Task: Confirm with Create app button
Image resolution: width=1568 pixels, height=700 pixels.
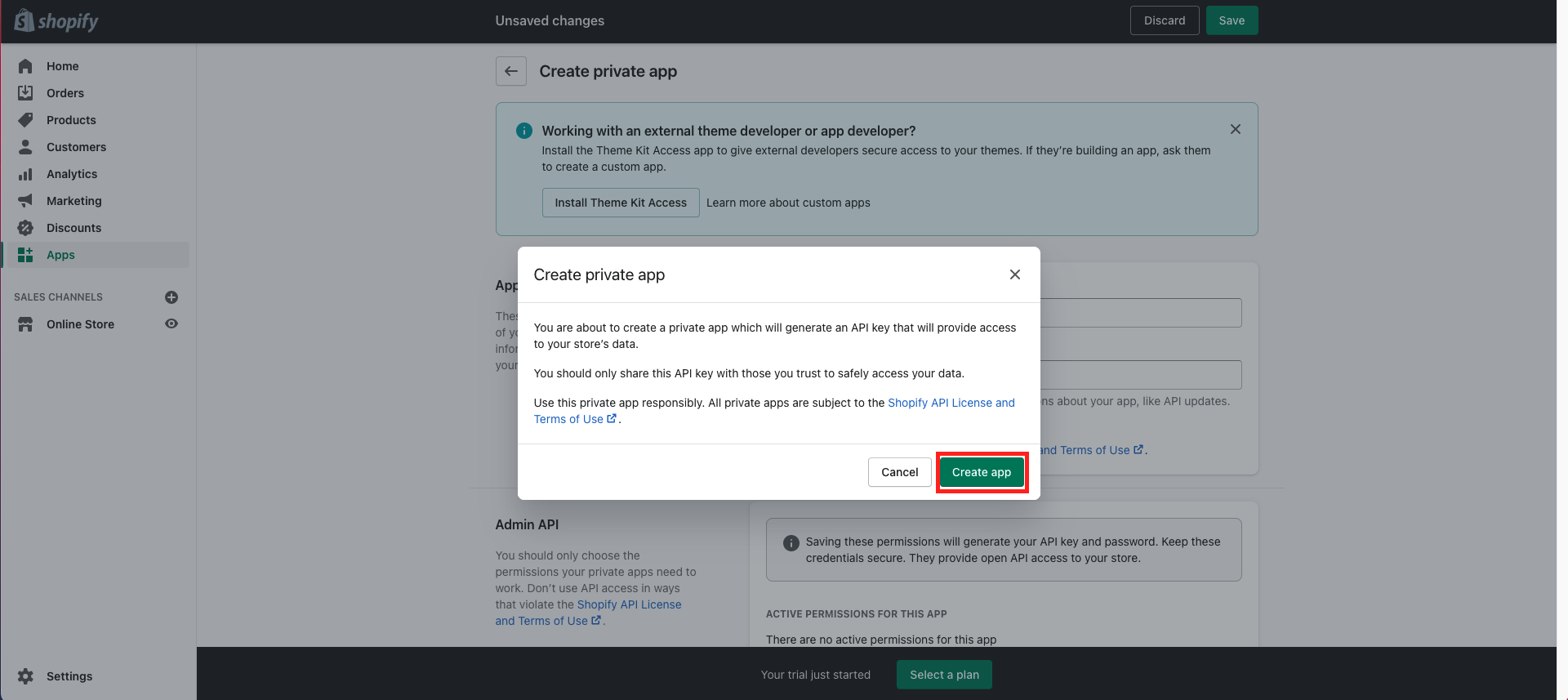Action: [x=982, y=472]
